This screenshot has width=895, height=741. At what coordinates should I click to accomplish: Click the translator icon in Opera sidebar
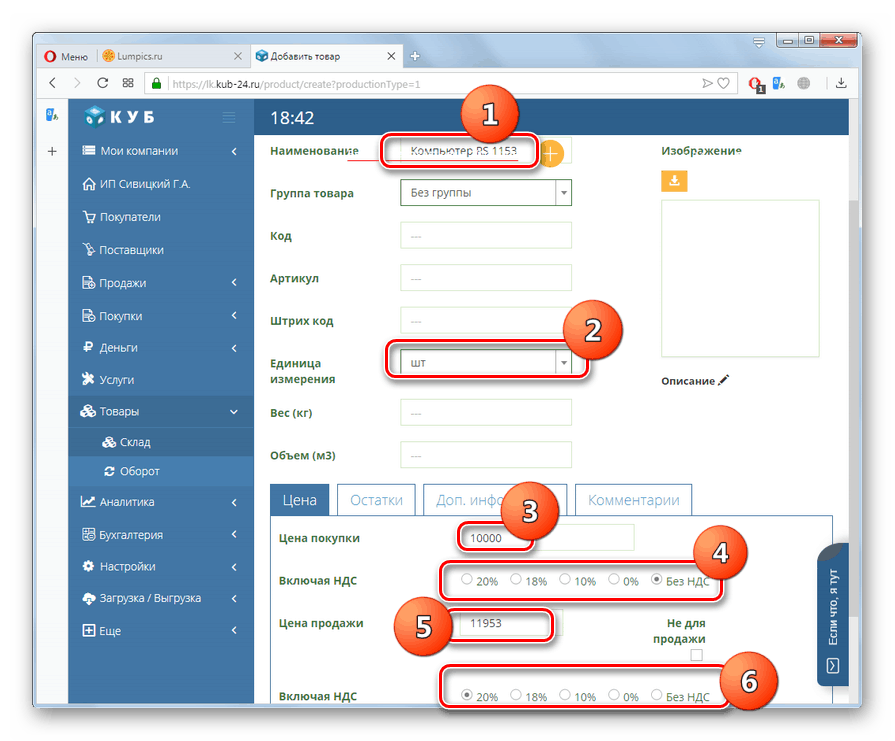(52, 115)
